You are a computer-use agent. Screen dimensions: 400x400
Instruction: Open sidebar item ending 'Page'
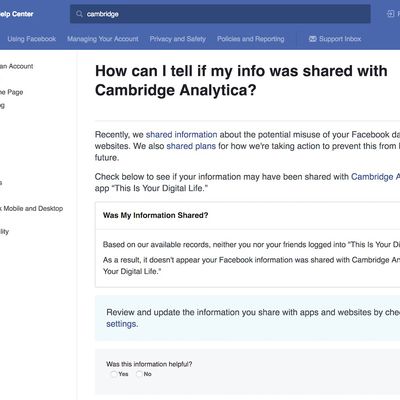(x=12, y=92)
